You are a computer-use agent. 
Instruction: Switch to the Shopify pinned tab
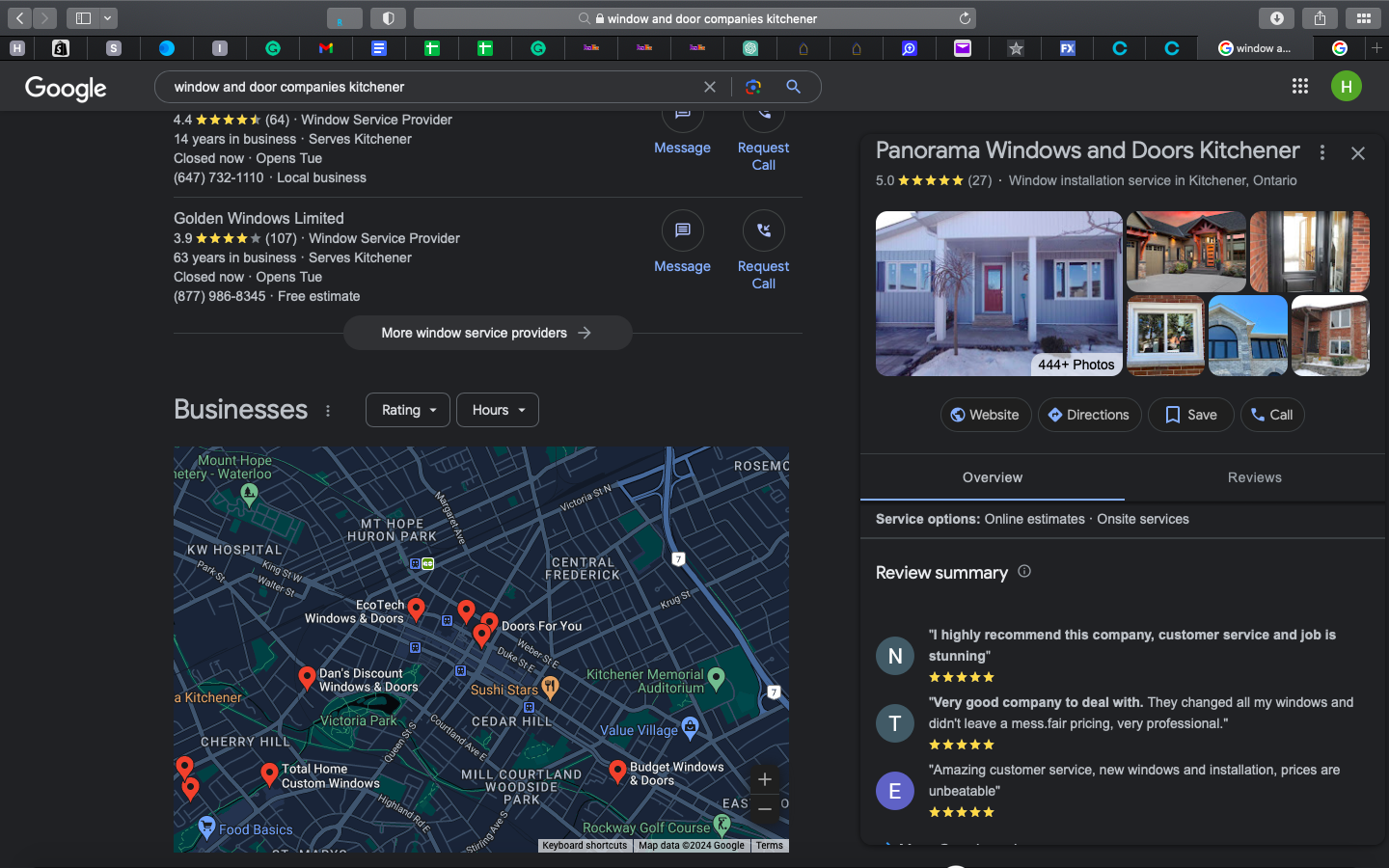click(61, 48)
